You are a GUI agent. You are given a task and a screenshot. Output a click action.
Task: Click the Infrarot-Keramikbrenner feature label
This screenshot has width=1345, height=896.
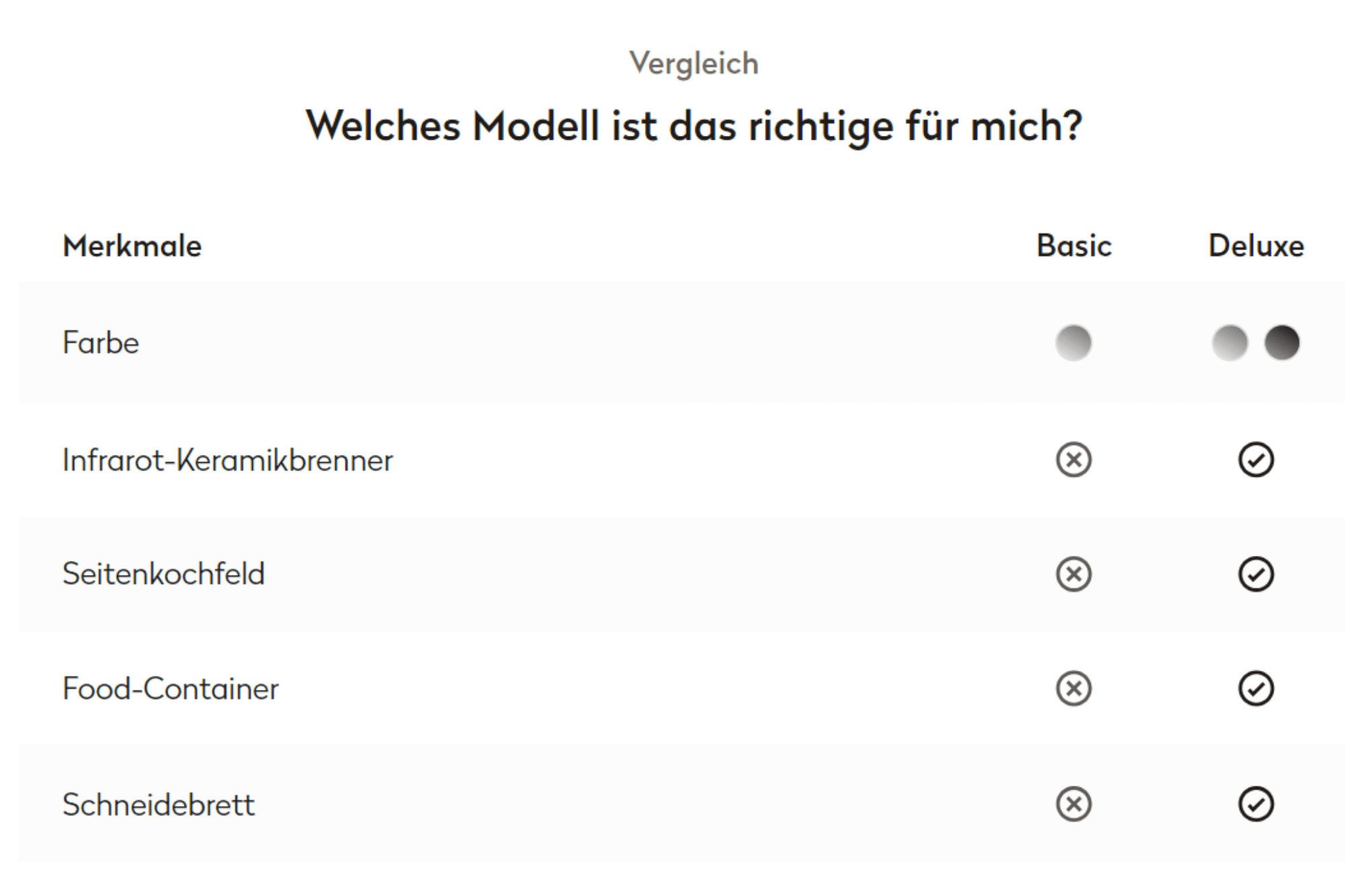[x=227, y=460]
